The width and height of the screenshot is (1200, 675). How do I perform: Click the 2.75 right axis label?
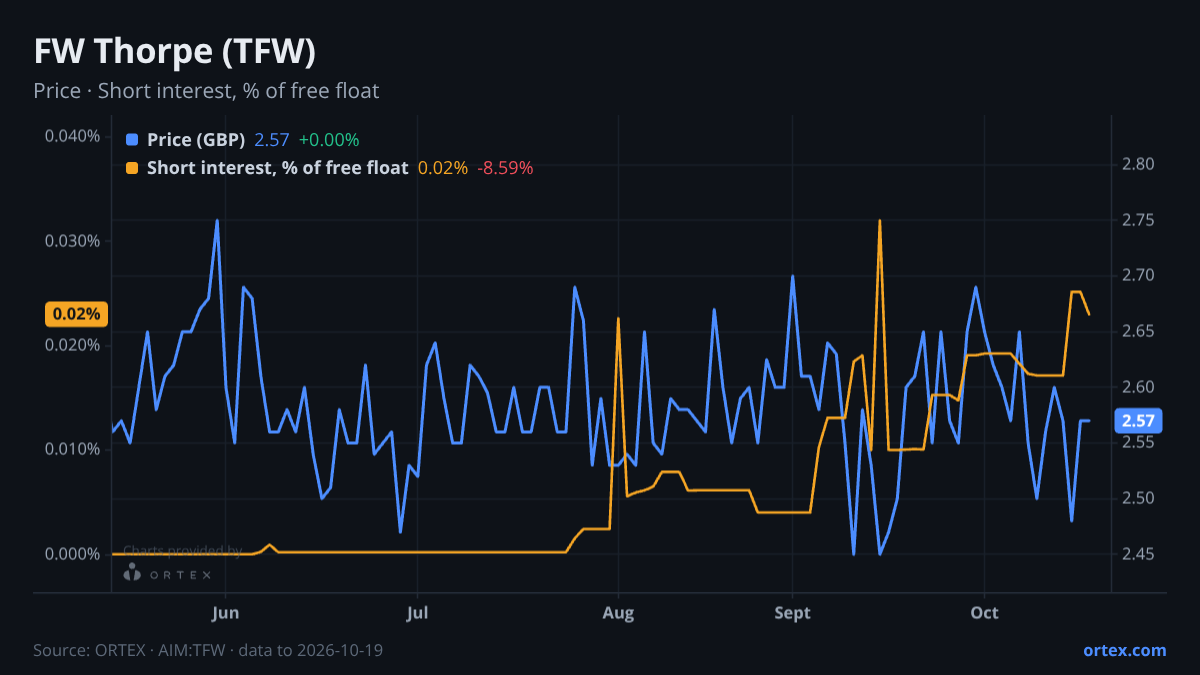click(1139, 220)
